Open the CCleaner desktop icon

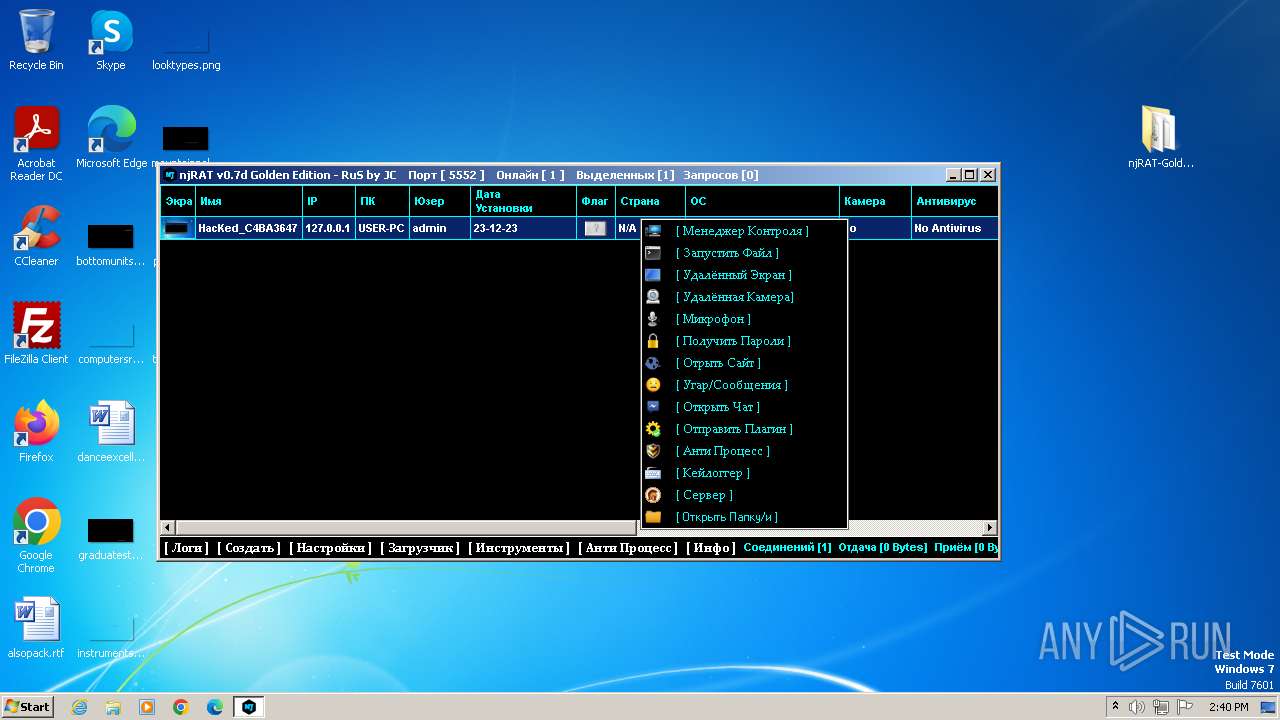(x=36, y=236)
